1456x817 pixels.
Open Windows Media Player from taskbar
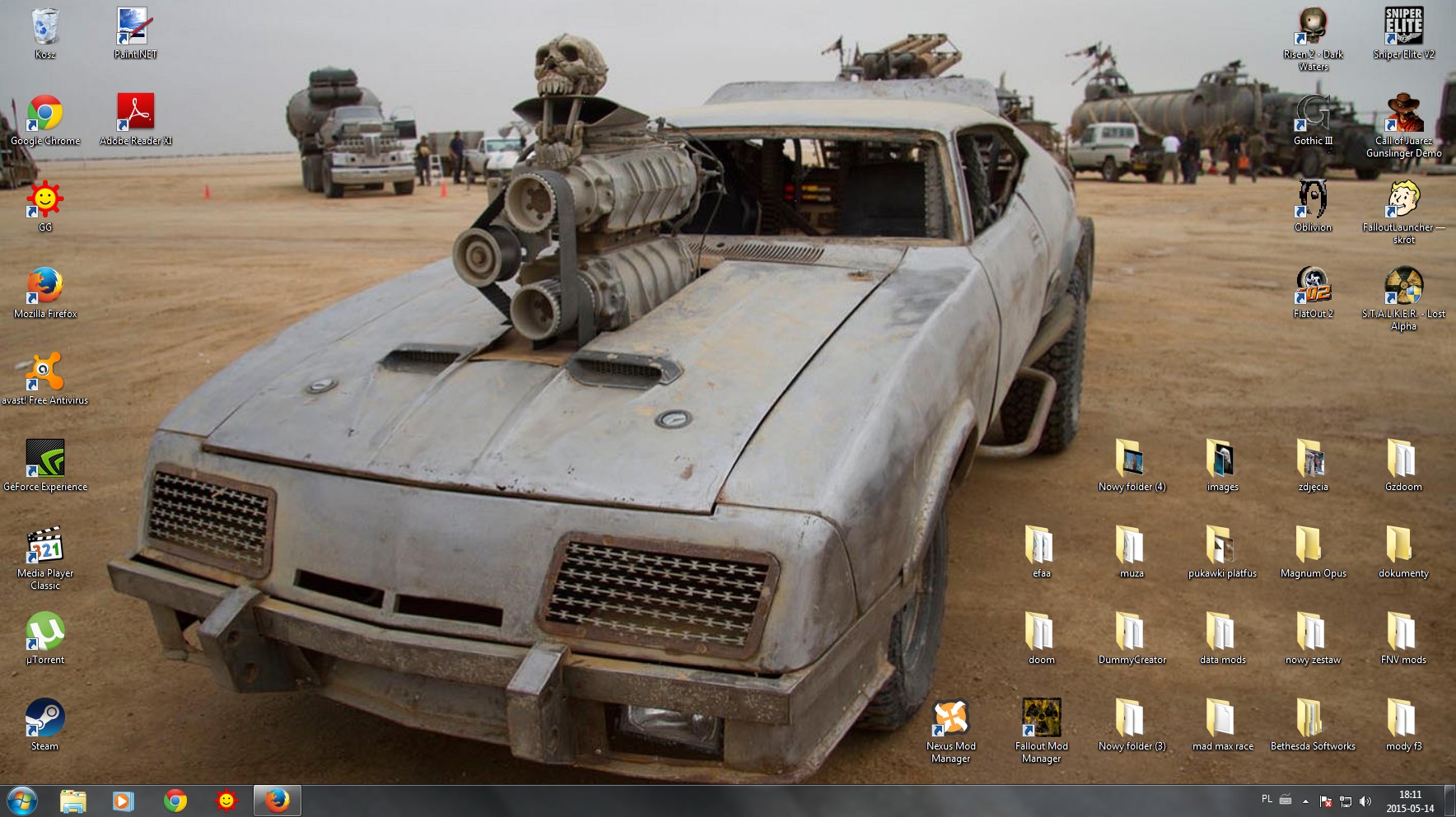point(124,801)
